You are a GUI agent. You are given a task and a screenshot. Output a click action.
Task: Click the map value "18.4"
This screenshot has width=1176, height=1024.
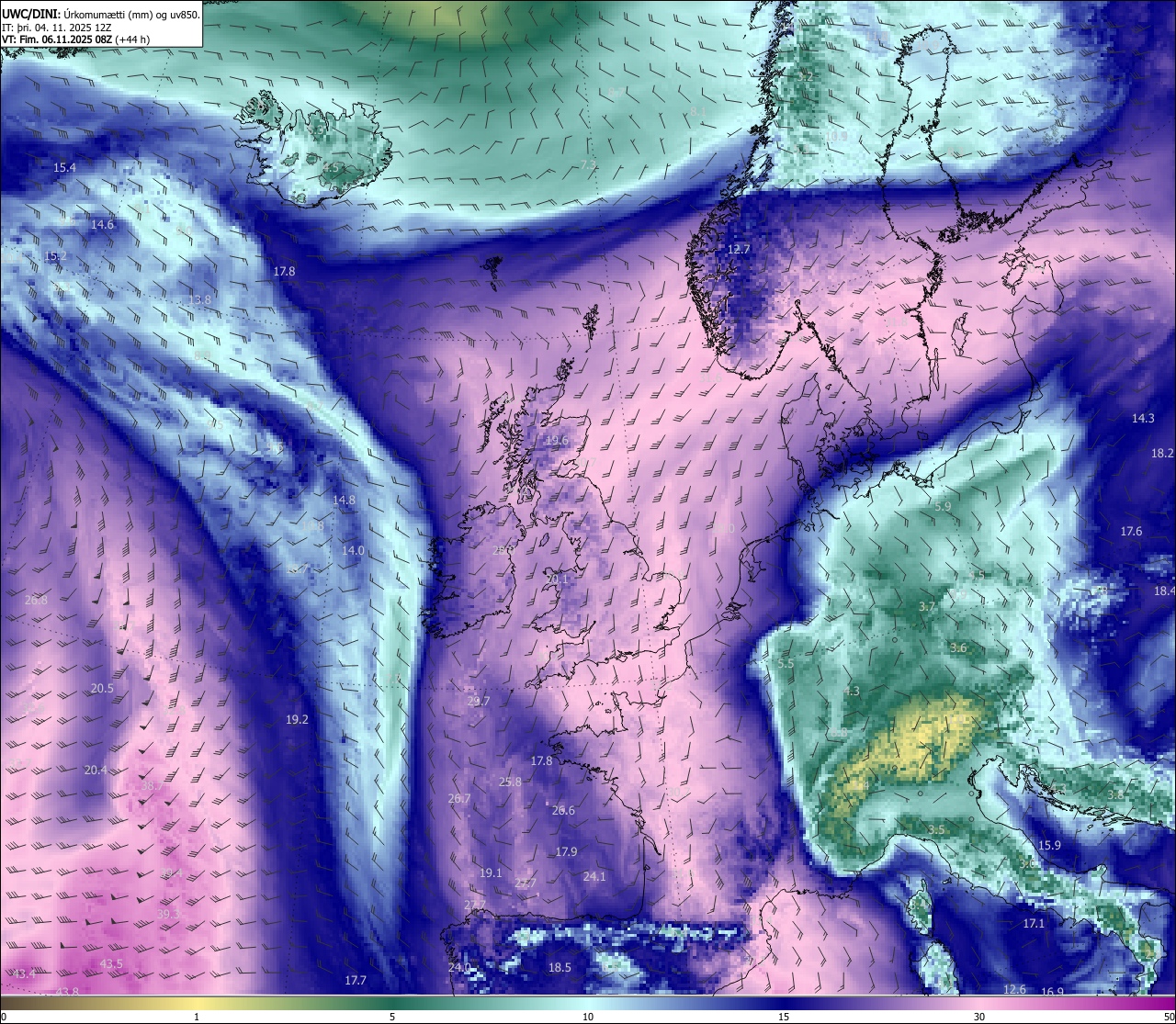pos(1164,591)
